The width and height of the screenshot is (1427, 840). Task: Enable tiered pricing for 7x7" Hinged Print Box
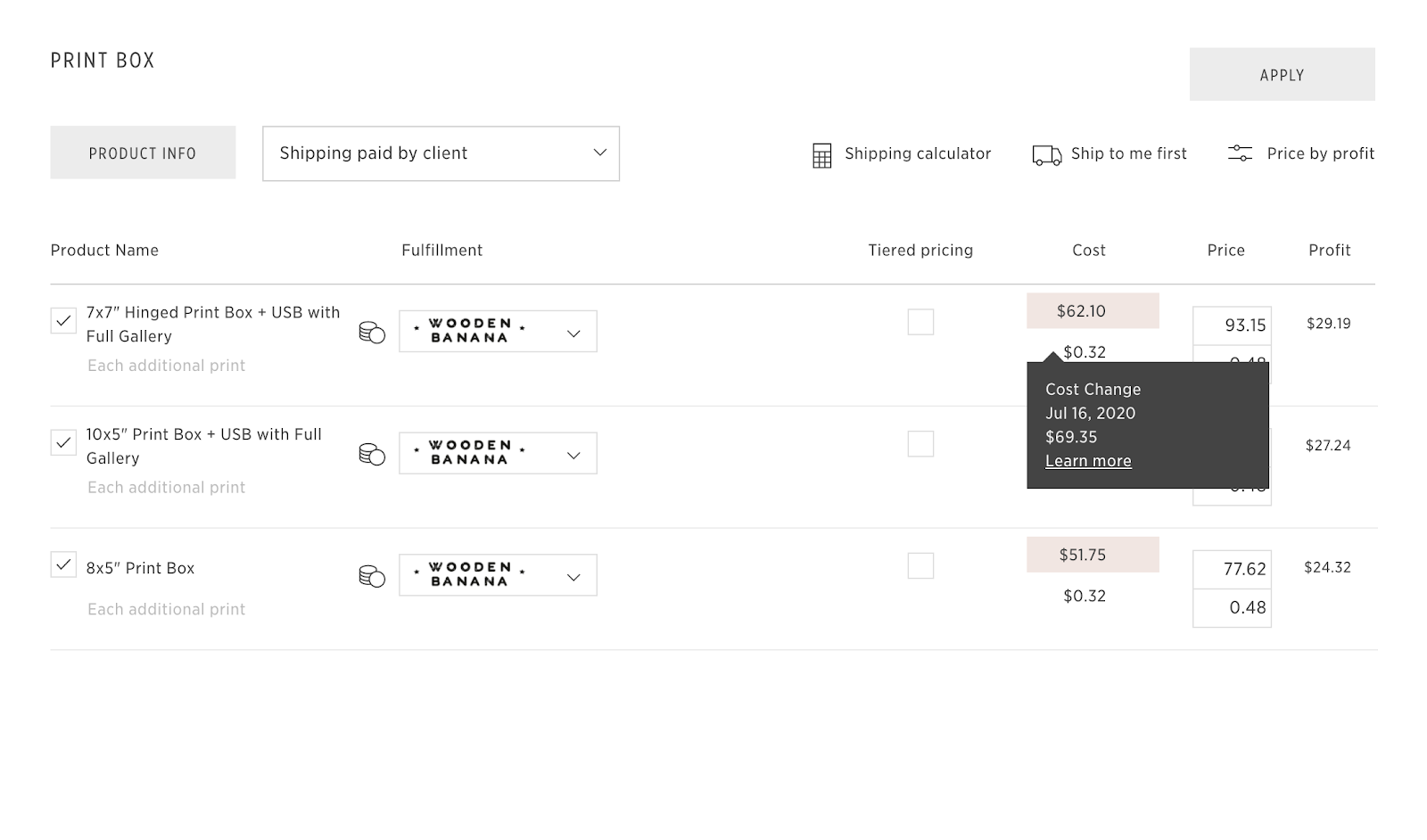[920, 322]
